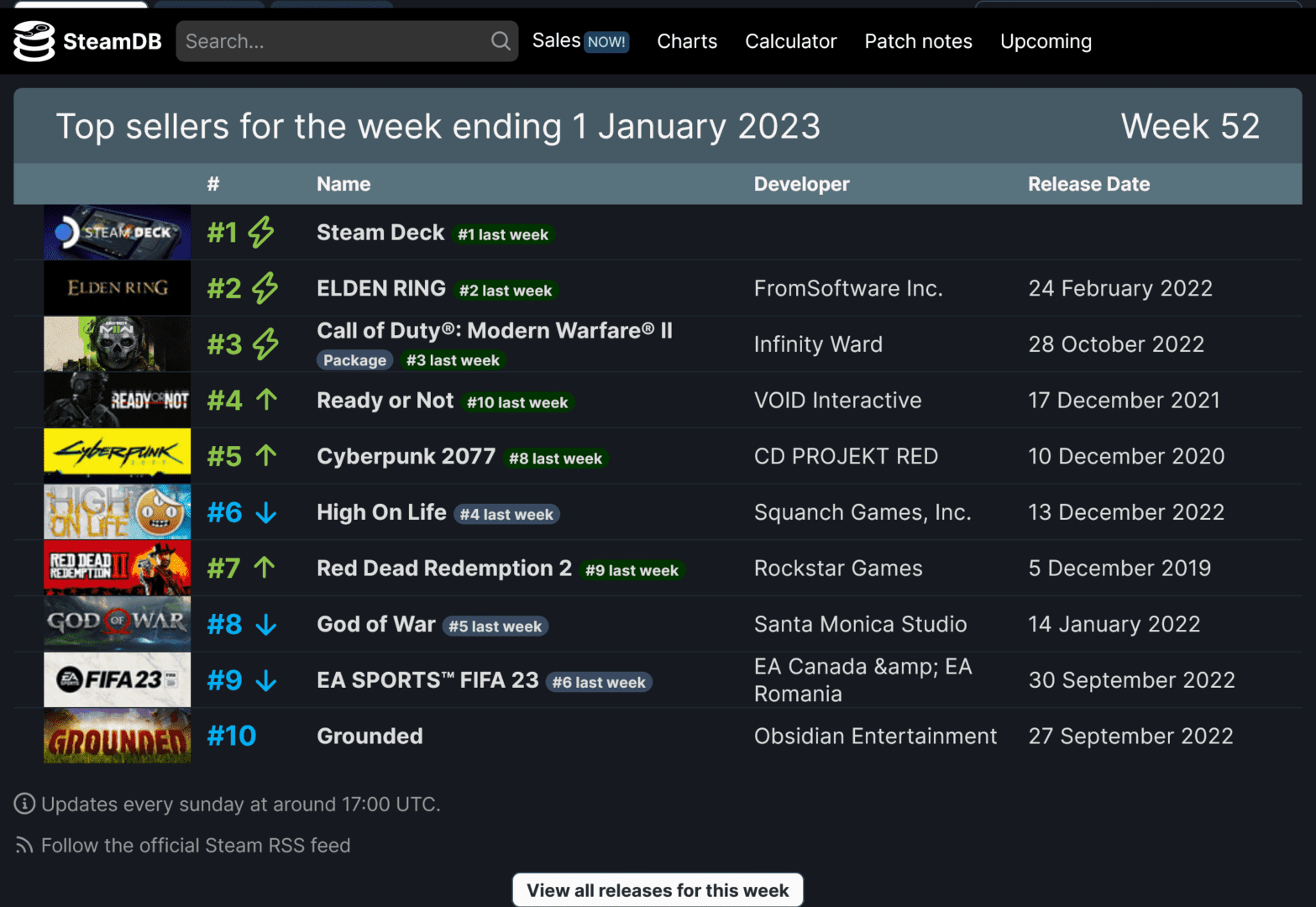Image resolution: width=1316 pixels, height=907 pixels.
Task: Click VOID Interactive developer text
Action: point(837,400)
